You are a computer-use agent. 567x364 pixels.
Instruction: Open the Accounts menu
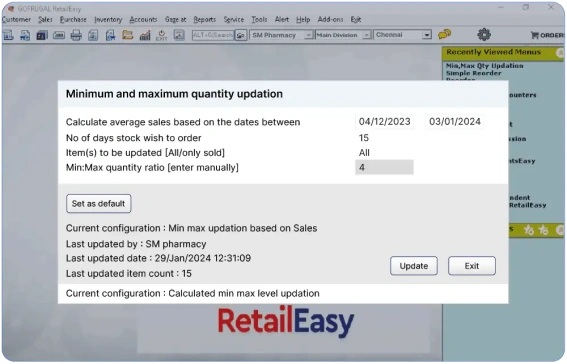(143, 20)
